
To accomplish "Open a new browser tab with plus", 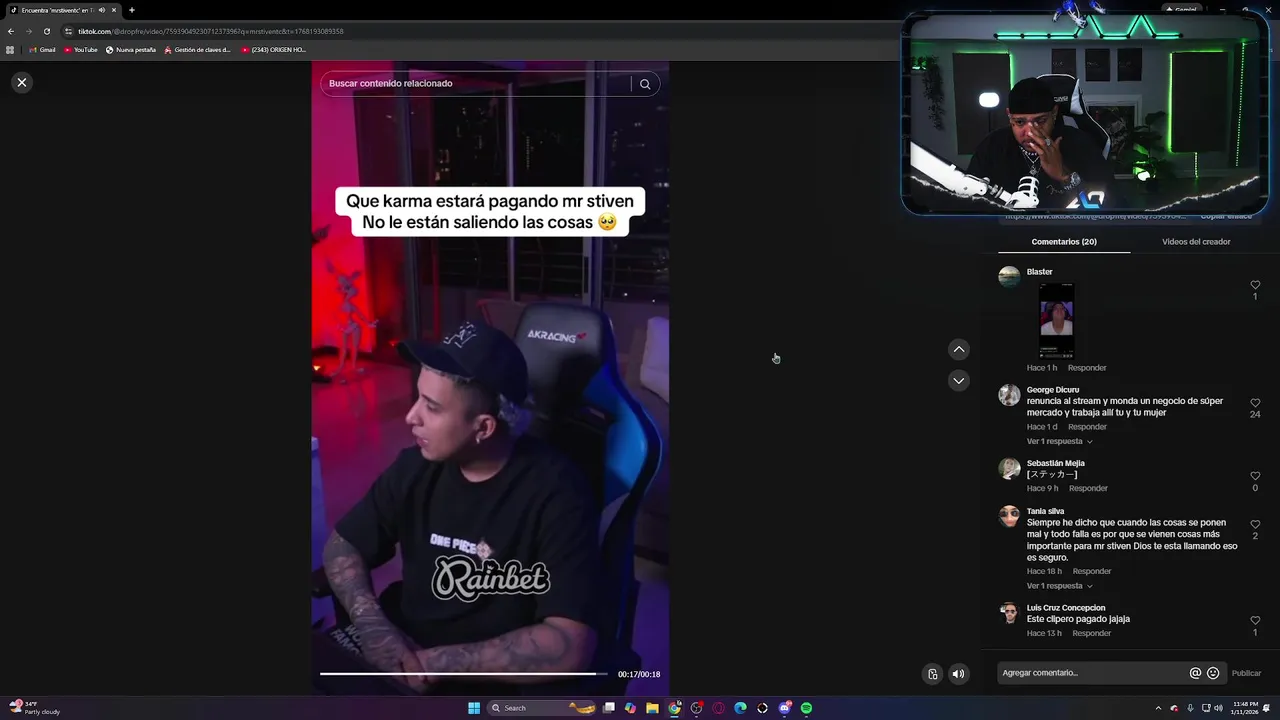I will [131, 10].
